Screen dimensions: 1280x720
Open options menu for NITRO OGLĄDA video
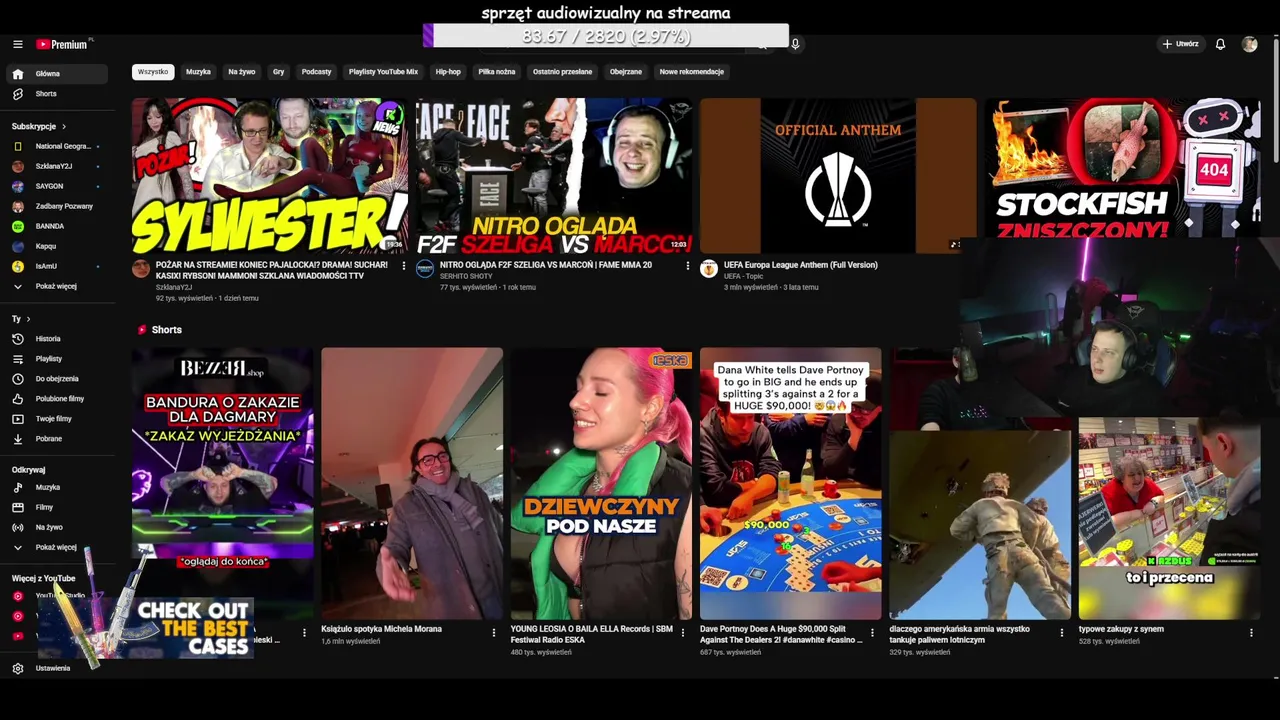click(687, 266)
